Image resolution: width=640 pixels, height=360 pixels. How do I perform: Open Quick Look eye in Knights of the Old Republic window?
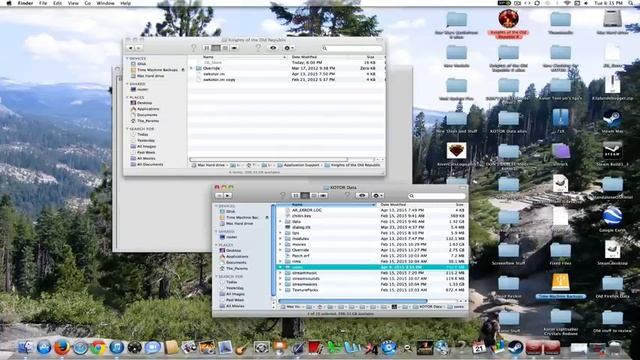pos(273,48)
